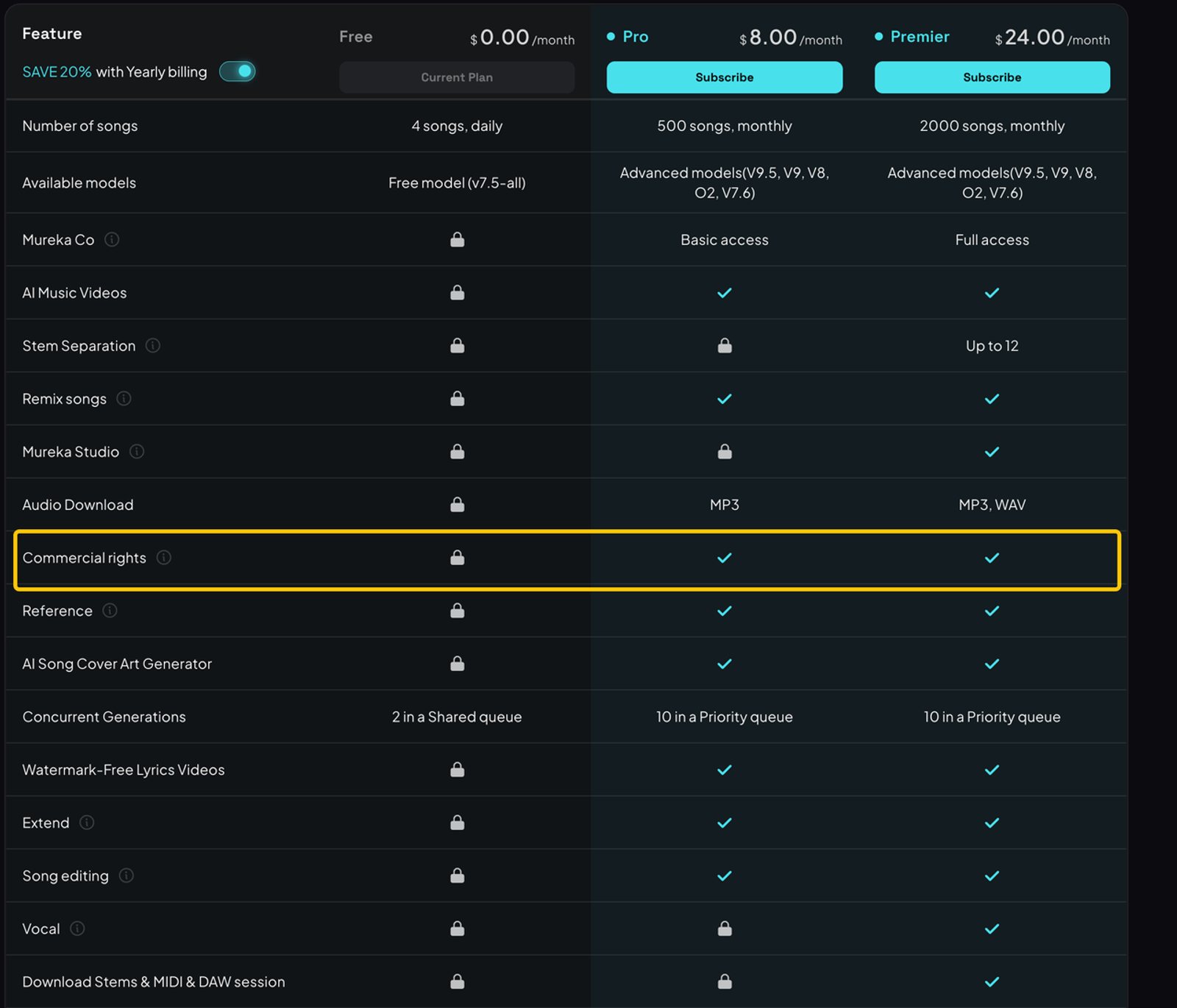Click the Pro 'MP3' Audio Download cell
Image resolution: width=1177 pixels, height=1008 pixels.
(x=725, y=505)
